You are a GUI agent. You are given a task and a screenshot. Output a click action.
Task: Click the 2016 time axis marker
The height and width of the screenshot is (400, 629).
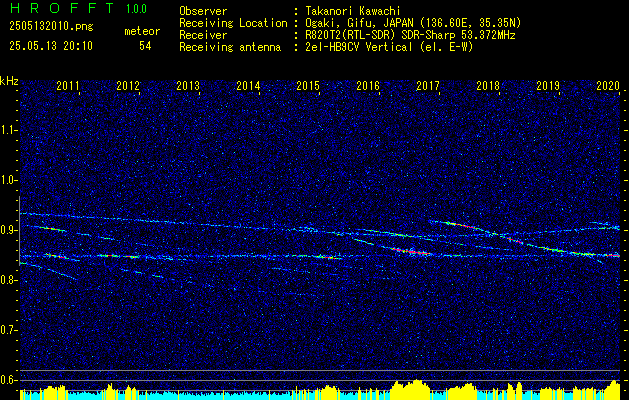point(368,85)
